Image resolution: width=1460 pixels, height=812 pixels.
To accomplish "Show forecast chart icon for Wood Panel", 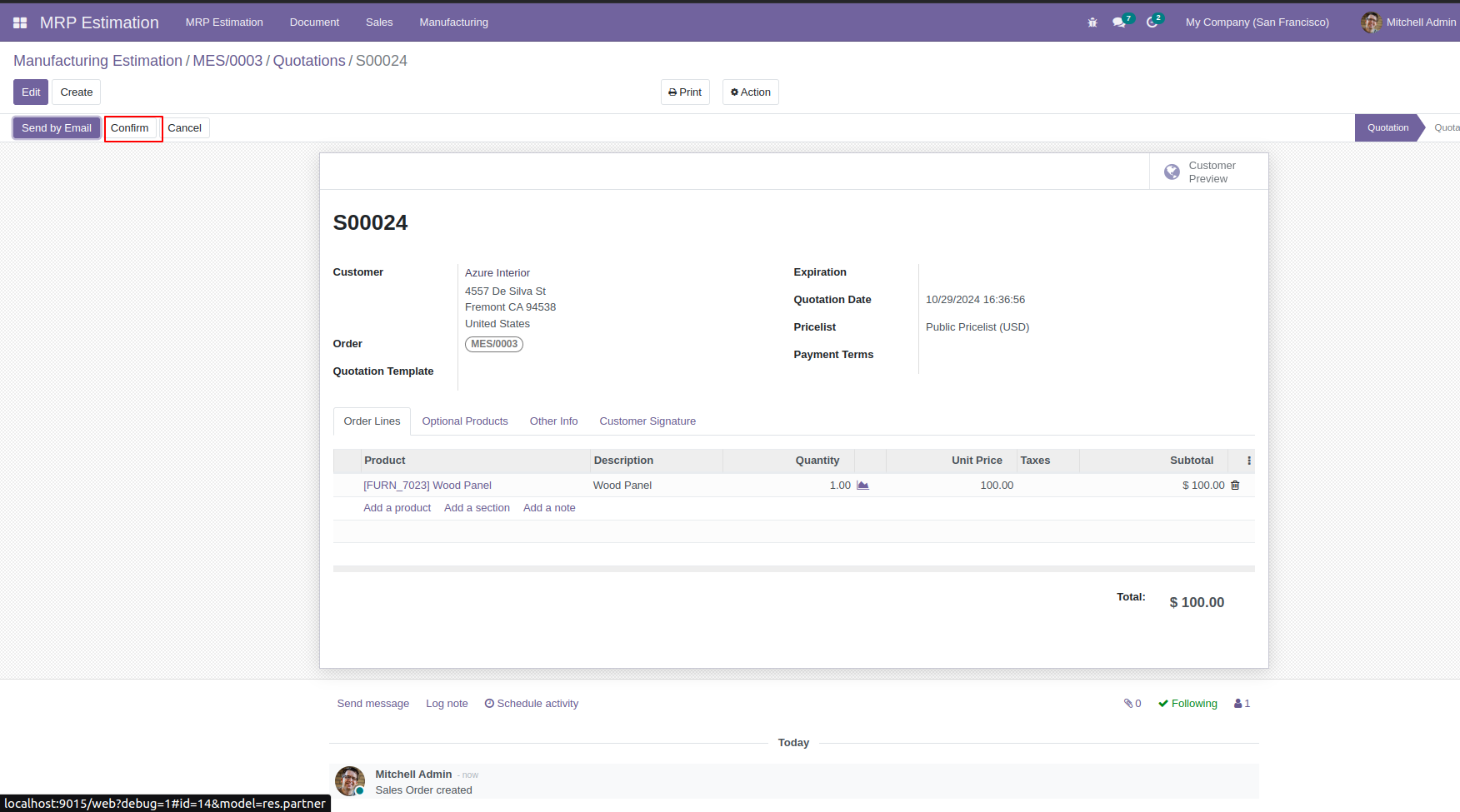I will coord(862,486).
